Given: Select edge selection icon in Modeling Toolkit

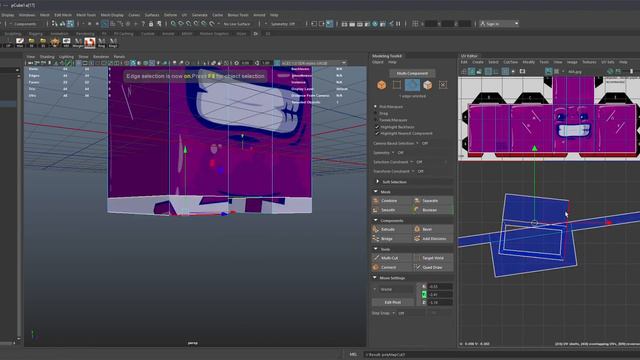Looking at the screenshot, I should tap(412, 85).
